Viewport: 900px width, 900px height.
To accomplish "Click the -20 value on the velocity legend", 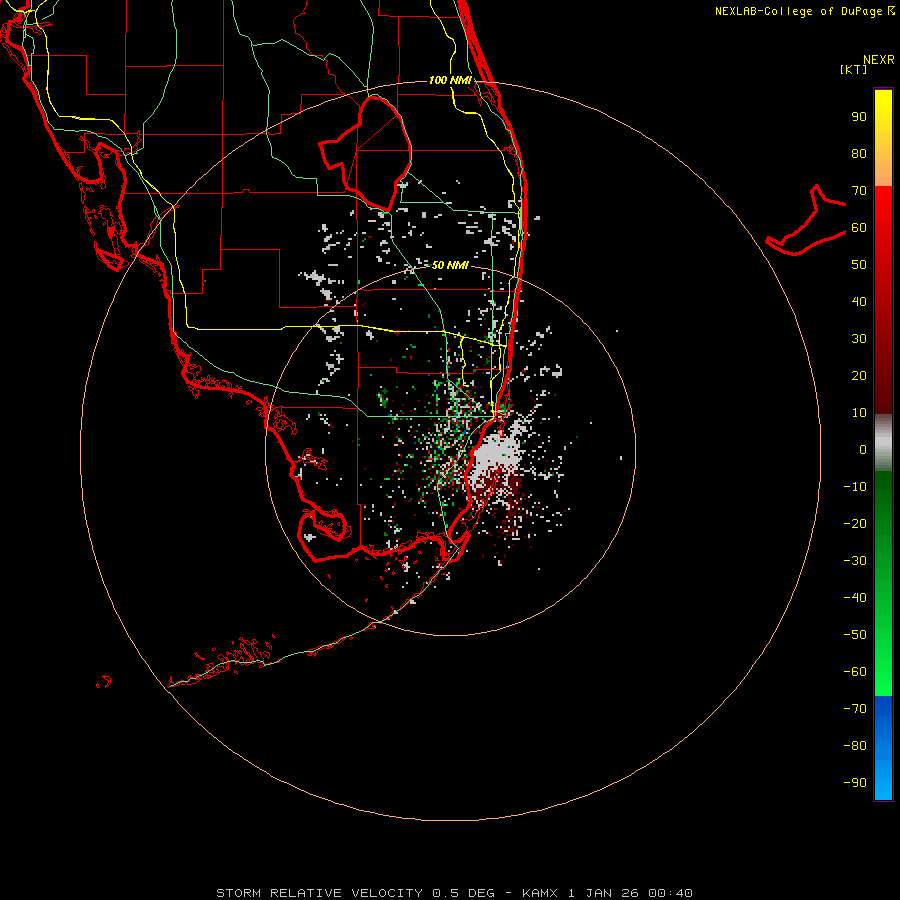I will 855,523.
